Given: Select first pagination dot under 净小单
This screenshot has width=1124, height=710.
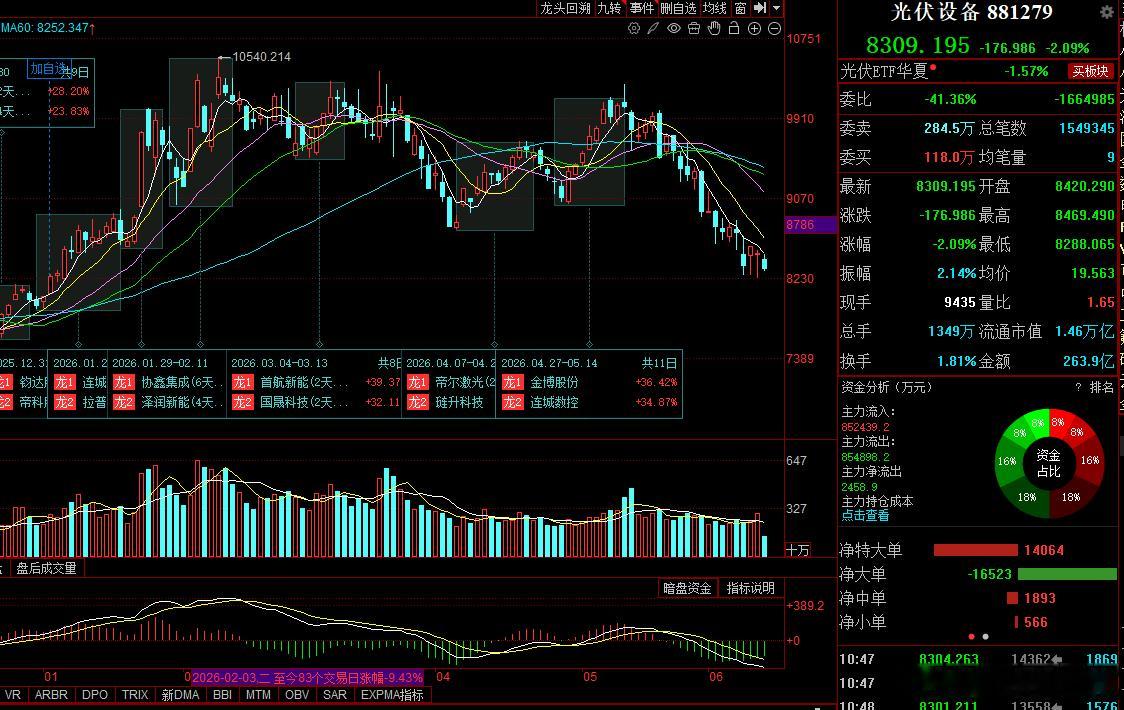Looking at the screenshot, I should pyautogui.click(x=971, y=636).
